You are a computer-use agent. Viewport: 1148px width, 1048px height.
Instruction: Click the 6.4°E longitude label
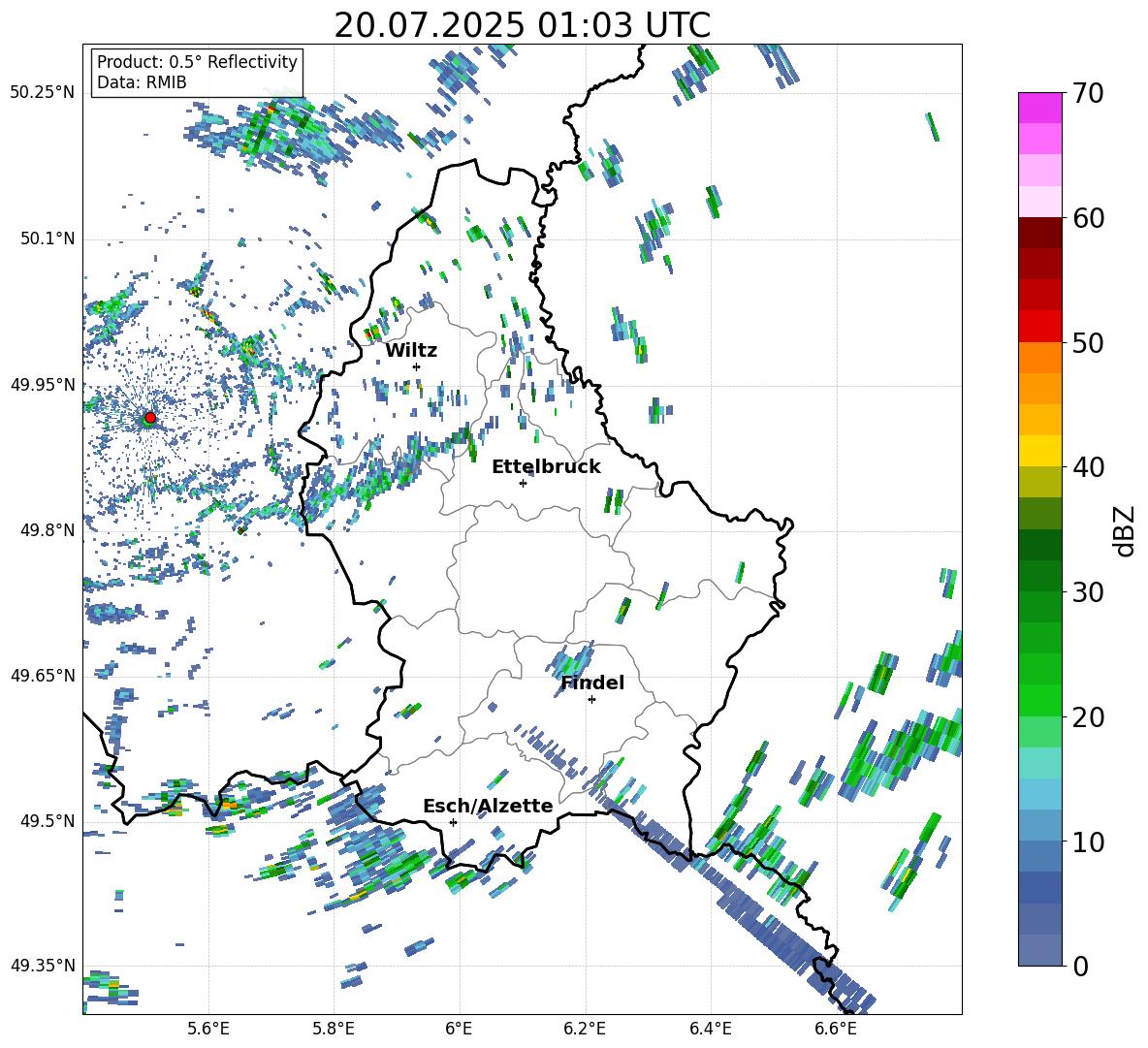(x=710, y=1029)
